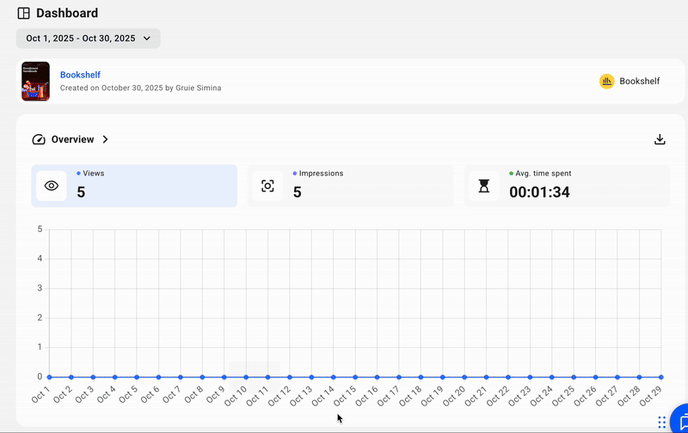Select the Impressions metric card
This screenshot has width=688, height=433.
[350, 186]
